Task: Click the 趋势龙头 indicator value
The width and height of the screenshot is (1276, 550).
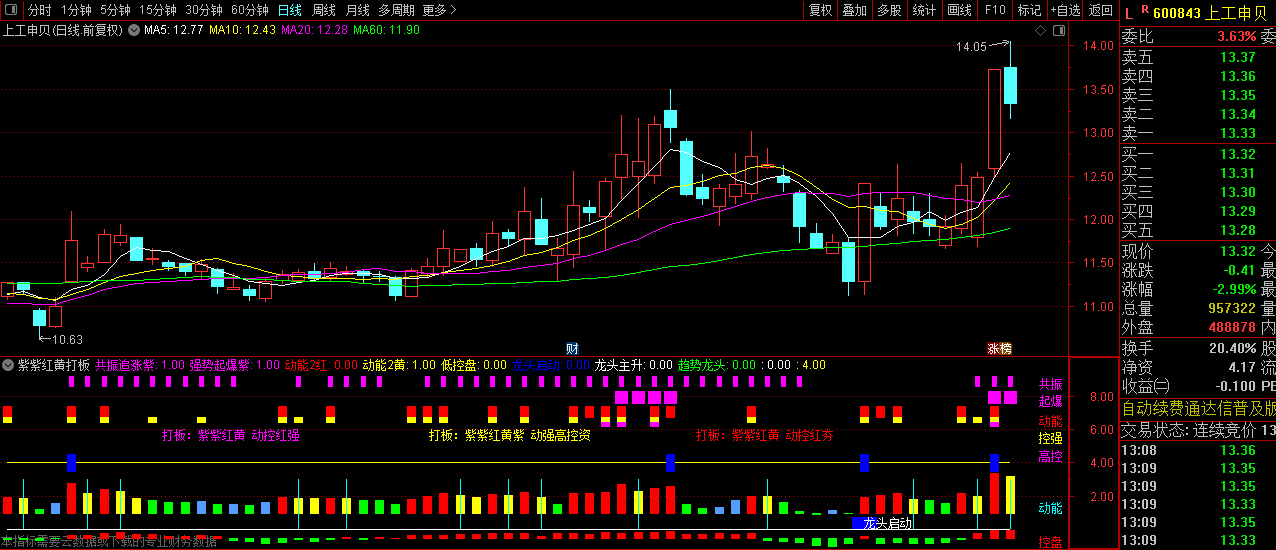Action: 717,366
